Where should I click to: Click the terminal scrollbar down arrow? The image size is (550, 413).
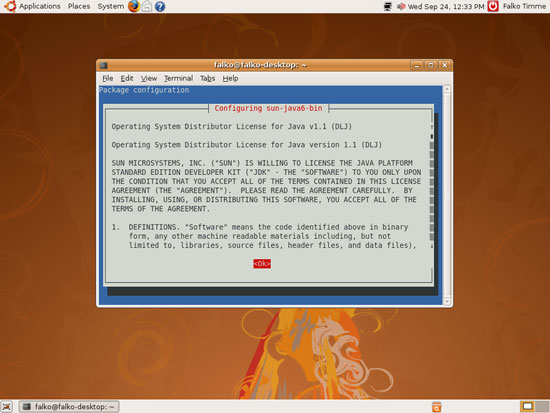447,301
